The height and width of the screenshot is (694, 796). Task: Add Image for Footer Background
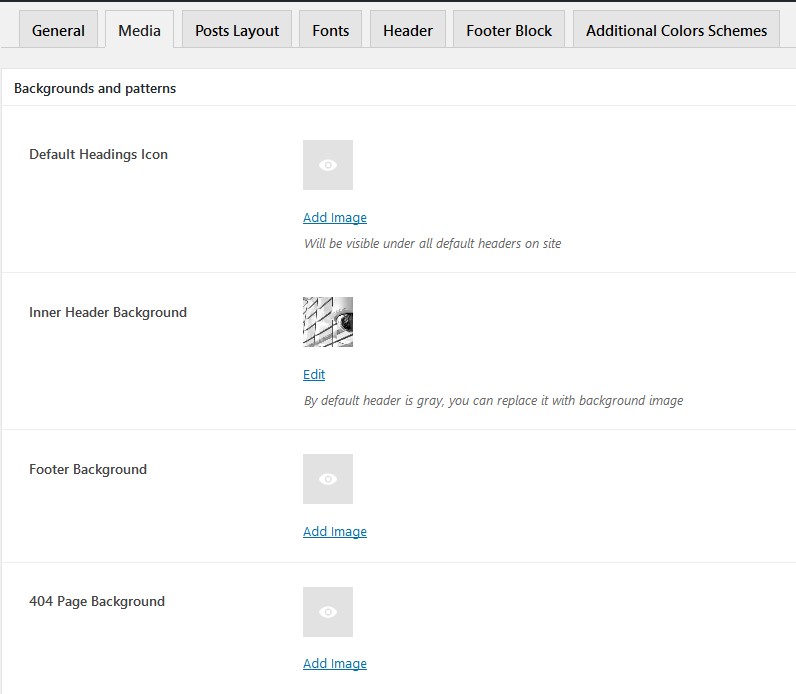tap(335, 531)
